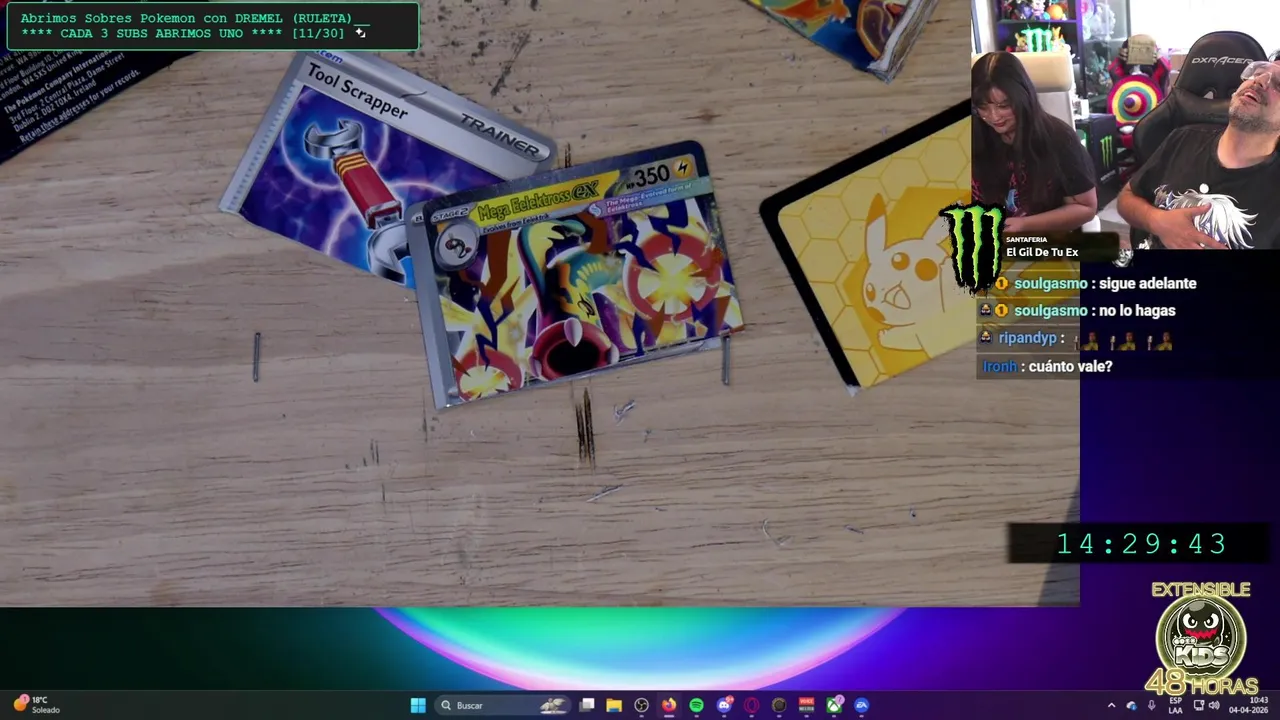This screenshot has width=1280, height=720.
Task: Click the [11/30] sub counter text
Action: [x=318, y=33]
